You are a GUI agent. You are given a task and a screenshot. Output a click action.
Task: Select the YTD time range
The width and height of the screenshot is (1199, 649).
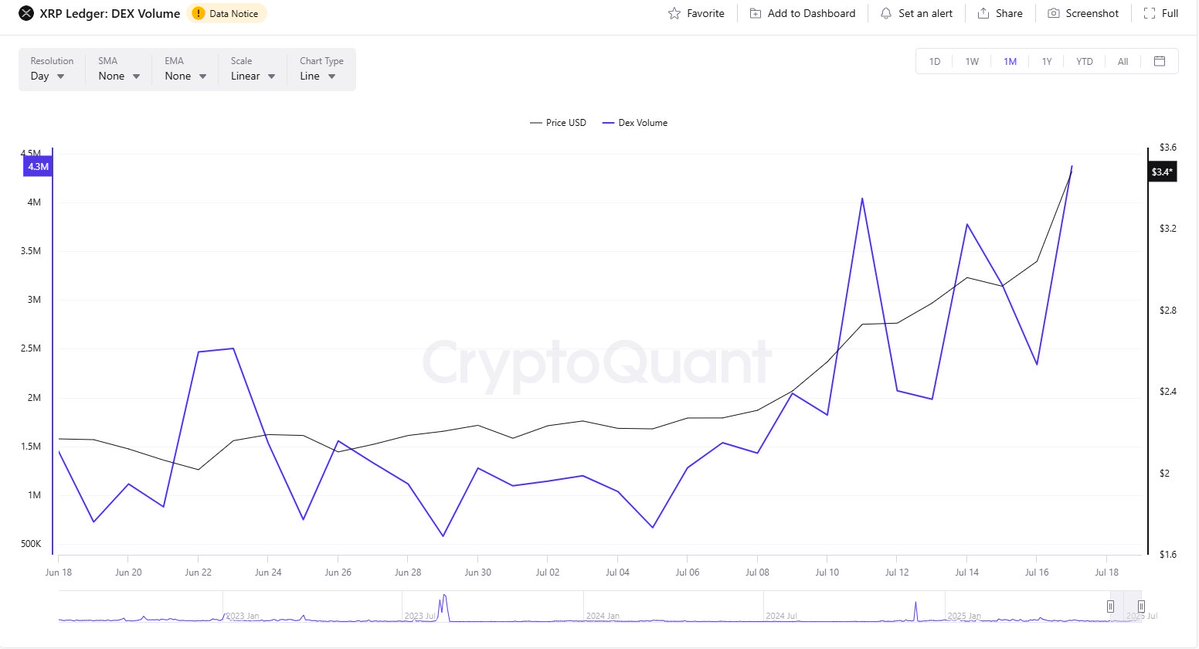pyautogui.click(x=1084, y=61)
